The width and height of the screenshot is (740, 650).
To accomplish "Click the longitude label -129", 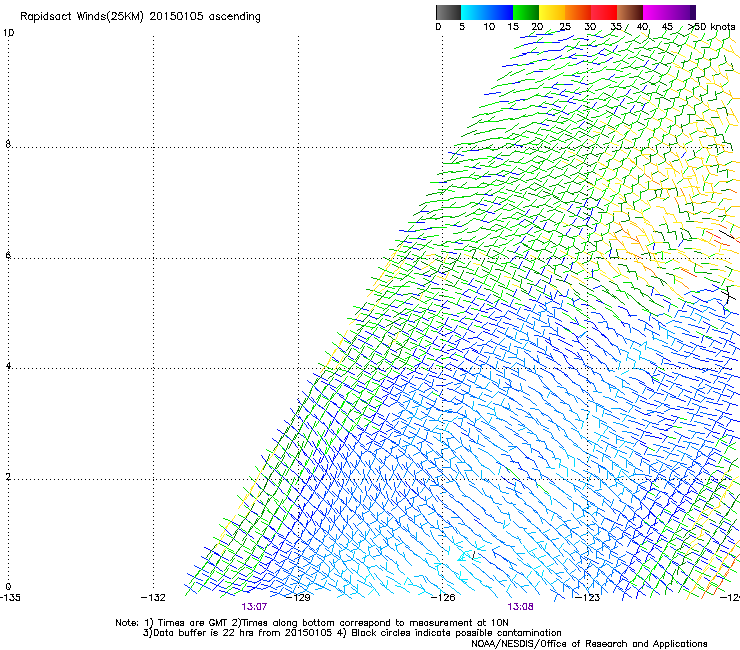I will tap(298, 598).
